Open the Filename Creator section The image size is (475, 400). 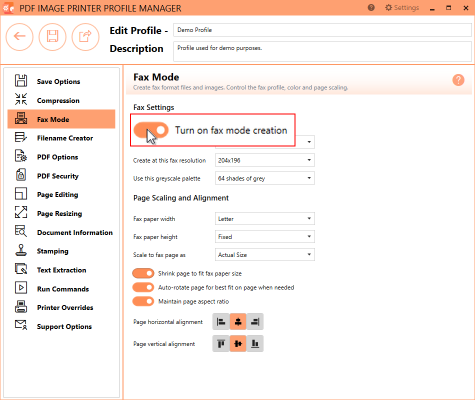[61, 138]
